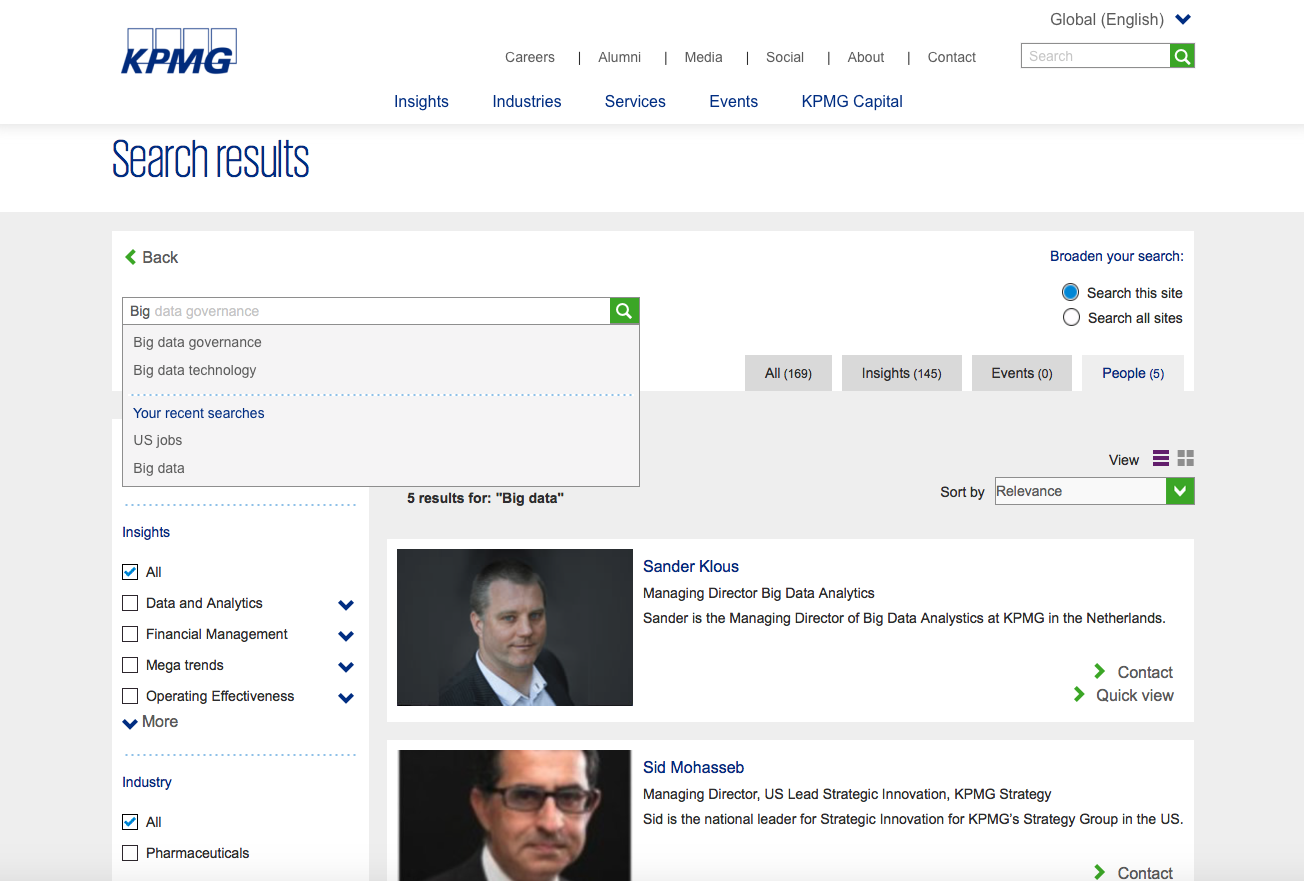Open Quick view for Sander Klous
Screen dimensions: 1304x881
1135,695
